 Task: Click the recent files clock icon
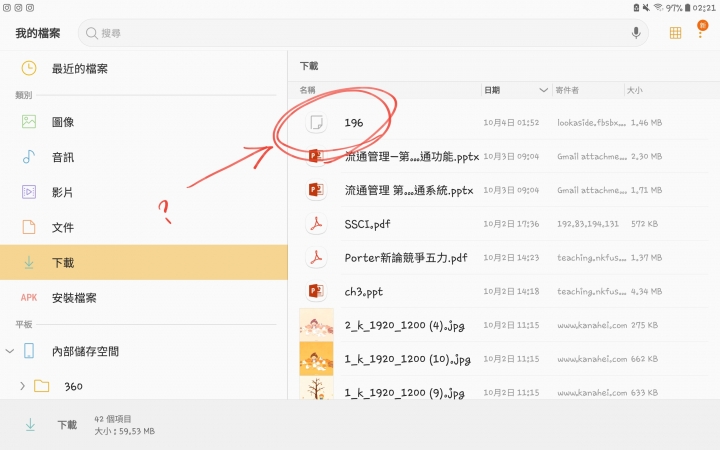(x=29, y=68)
